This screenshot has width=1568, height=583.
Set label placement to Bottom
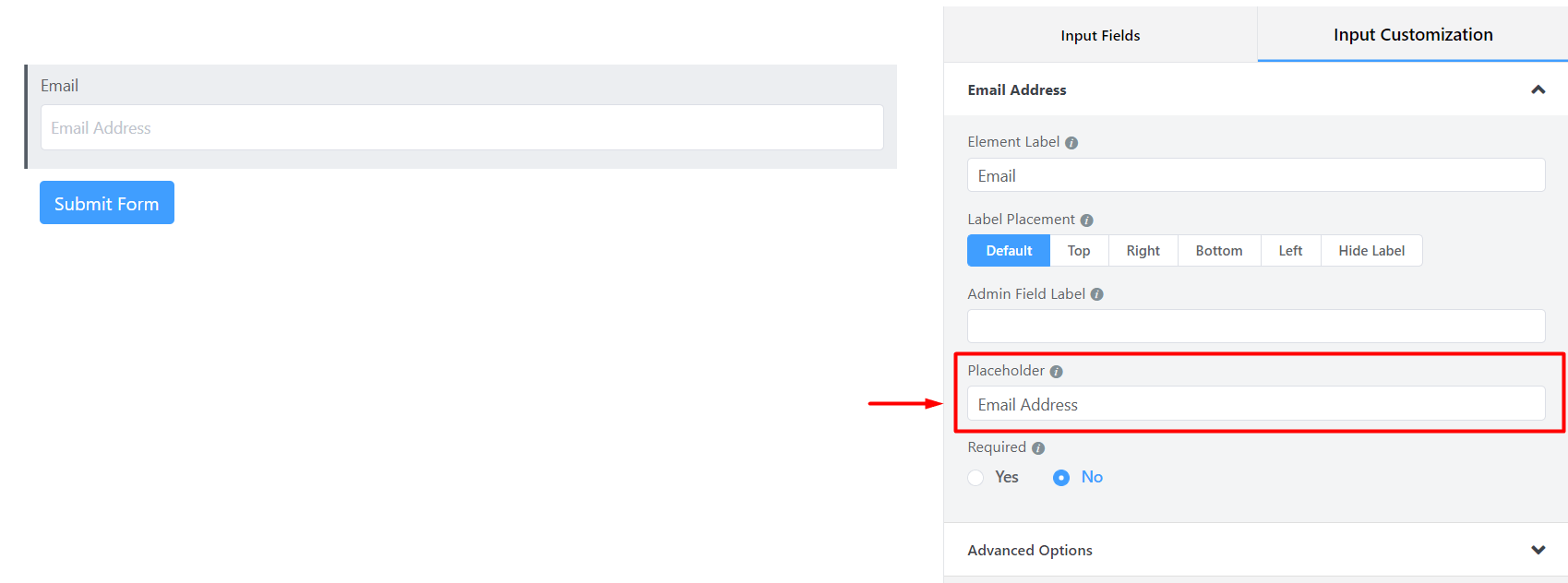pos(1219,251)
